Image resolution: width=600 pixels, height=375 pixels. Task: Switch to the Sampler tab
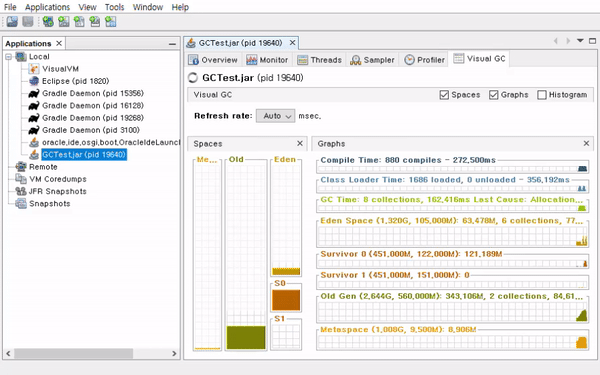tap(372, 60)
